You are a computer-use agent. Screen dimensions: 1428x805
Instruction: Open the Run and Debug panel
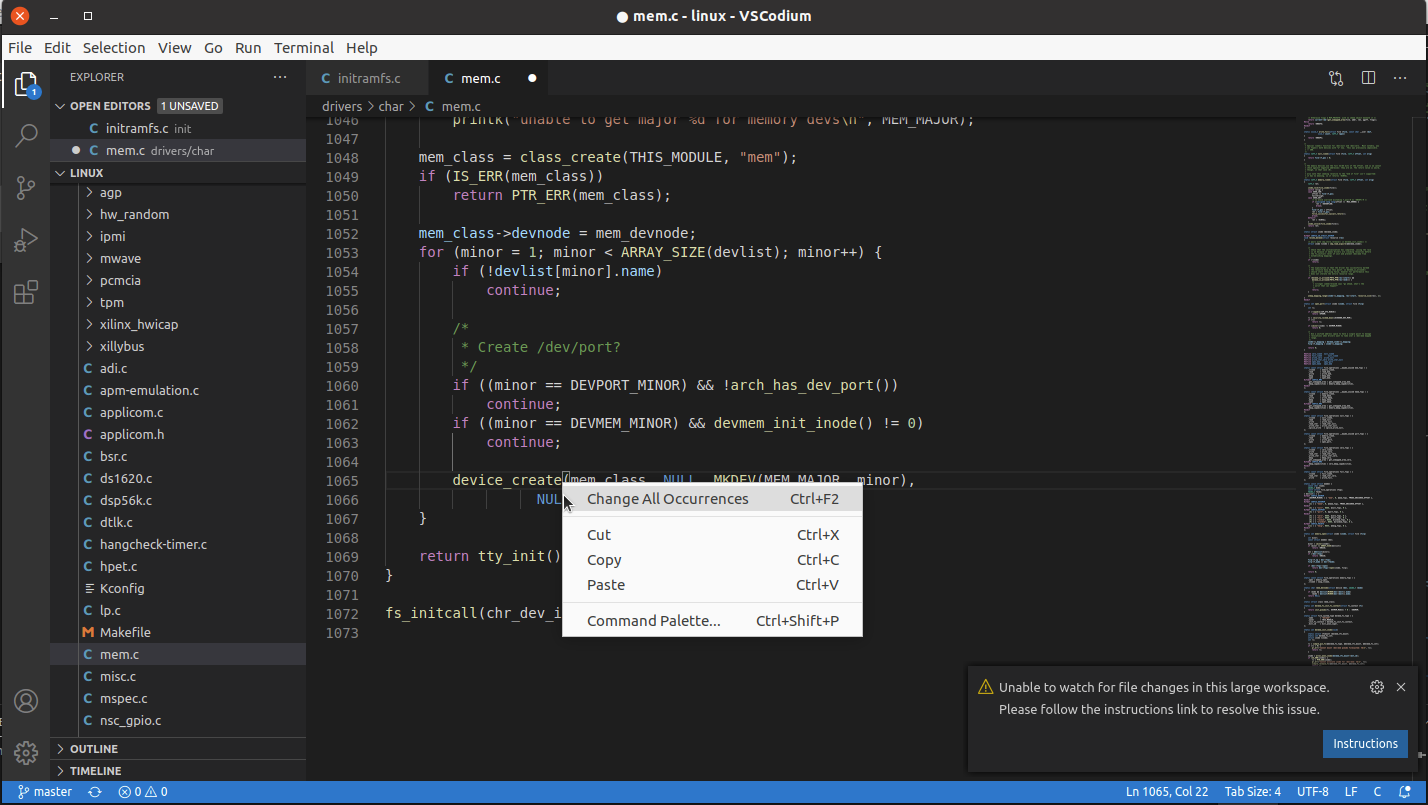point(25,240)
